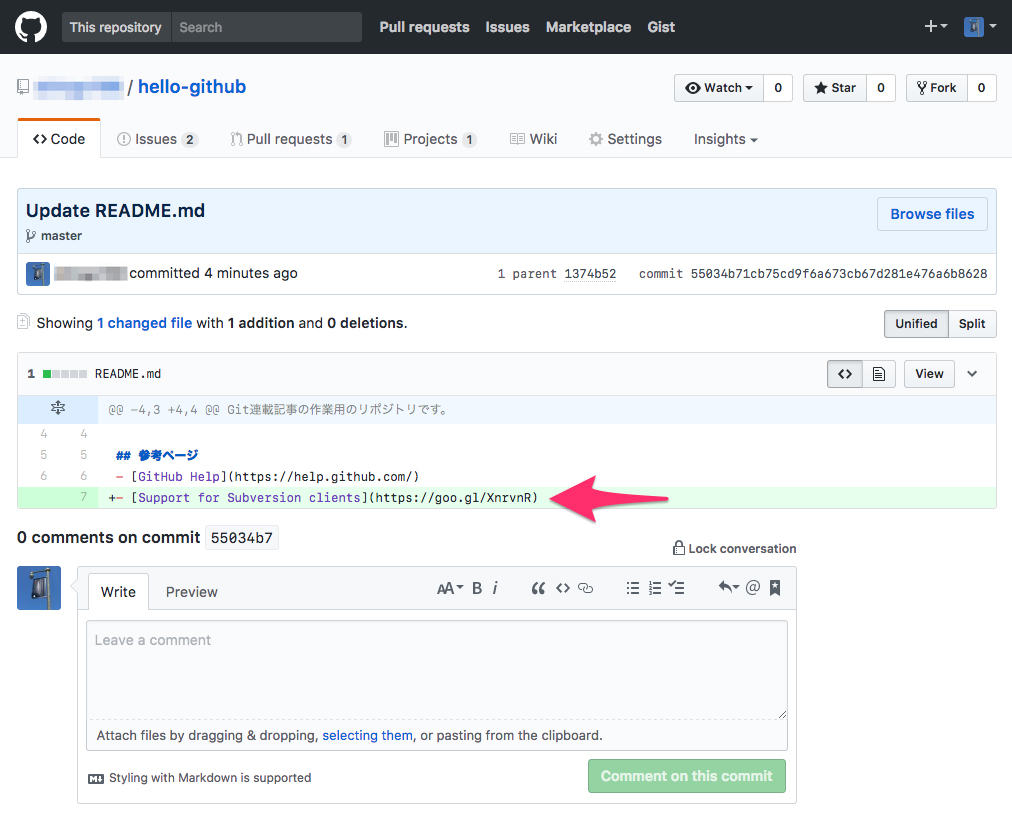Open parent commit 1374b52 link
The width and height of the screenshot is (1012, 816).
click(x=590, y=274)
